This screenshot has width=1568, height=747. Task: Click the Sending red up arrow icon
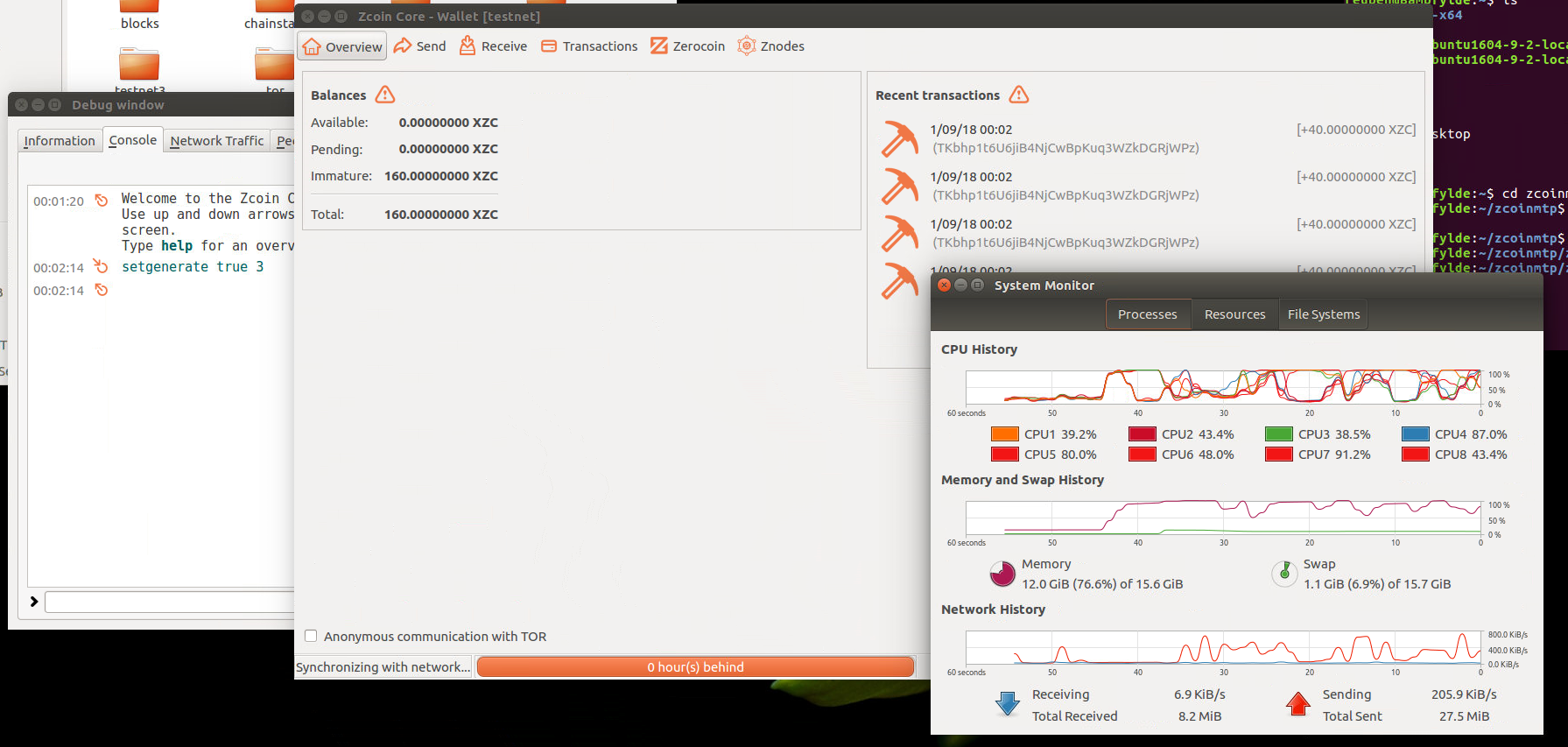[x=1298, y=704]
